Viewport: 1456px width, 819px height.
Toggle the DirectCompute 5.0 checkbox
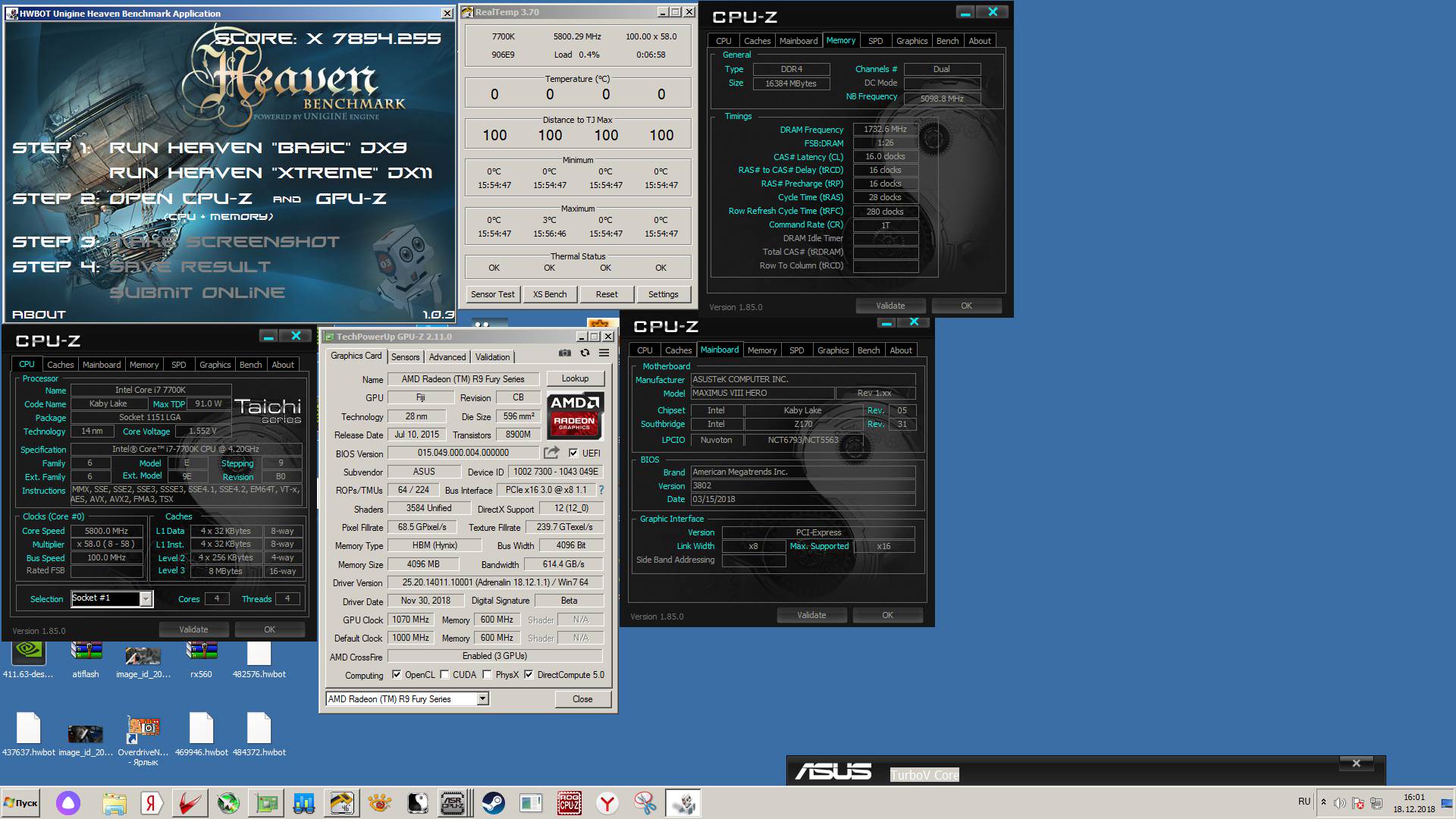[x=529, y=674]
